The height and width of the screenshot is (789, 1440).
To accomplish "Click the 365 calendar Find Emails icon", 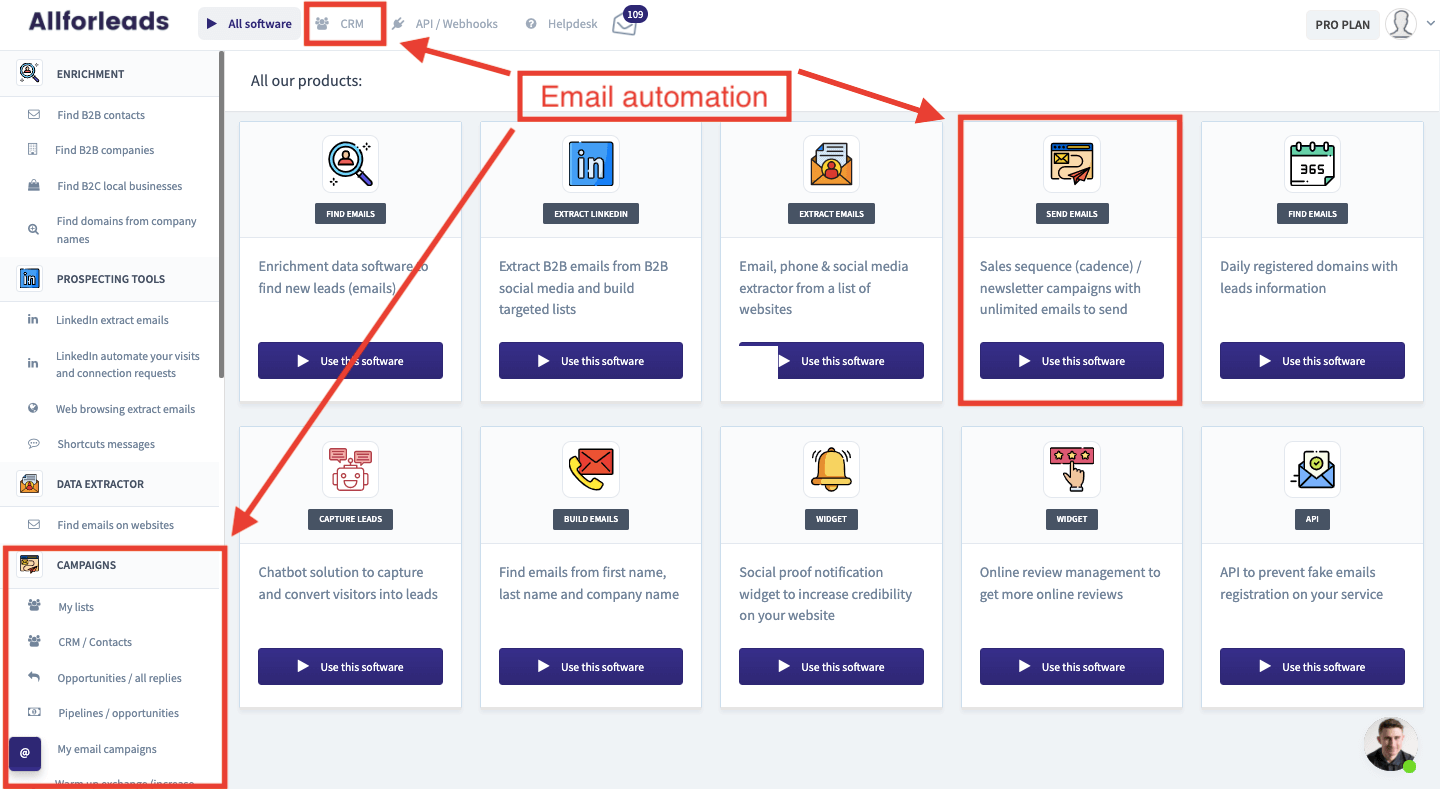I will [x=1312, y=164].
